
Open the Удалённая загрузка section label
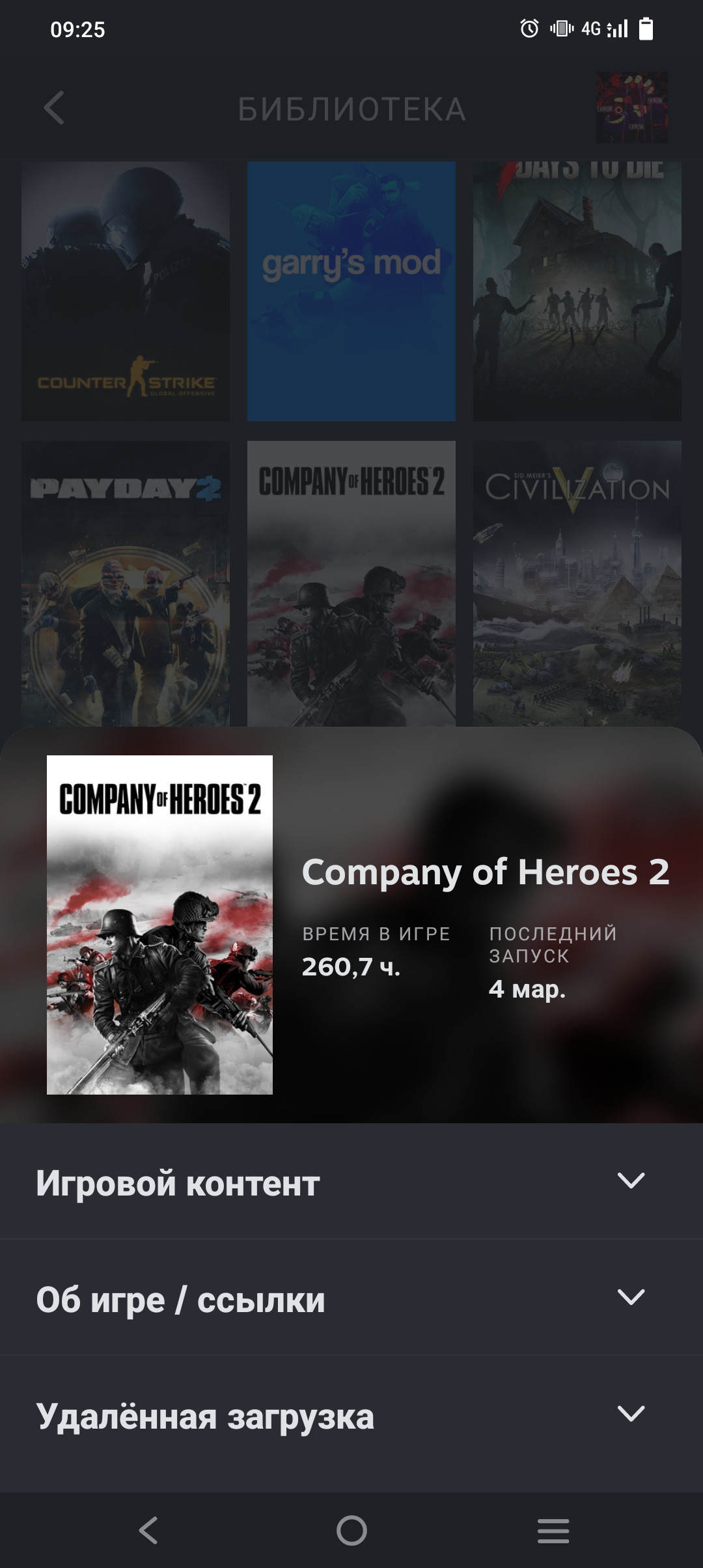[x=205, y=1417]
